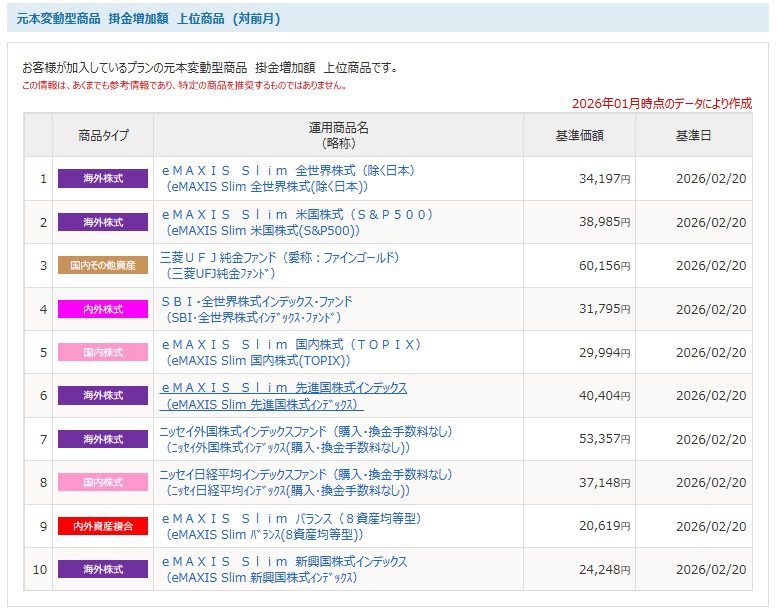Click the intro text お客様が加入しているプラン
778x613 pixels.
209,68
